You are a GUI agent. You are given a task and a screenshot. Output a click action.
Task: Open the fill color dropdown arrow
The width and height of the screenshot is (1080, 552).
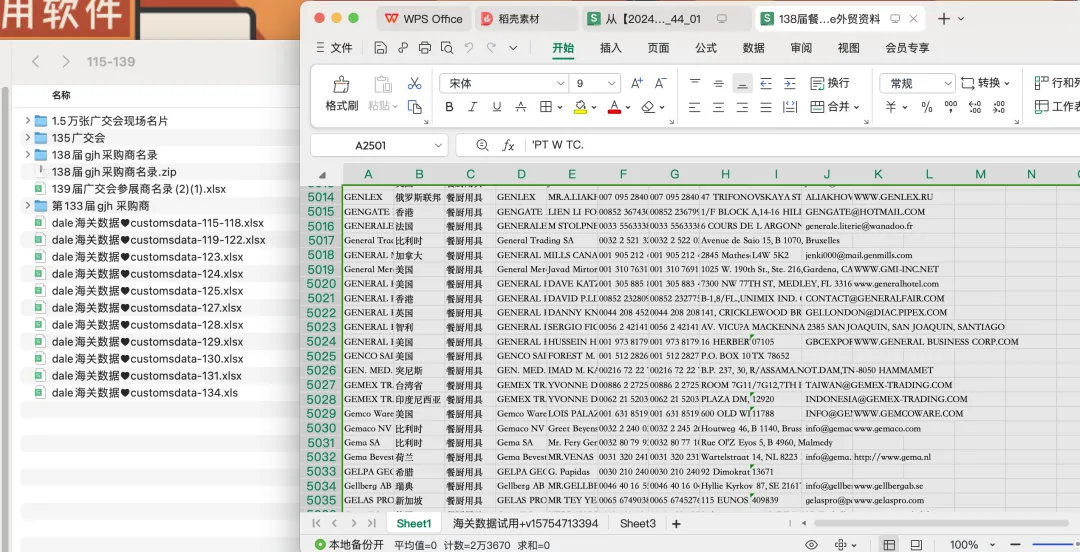(594, 107)
